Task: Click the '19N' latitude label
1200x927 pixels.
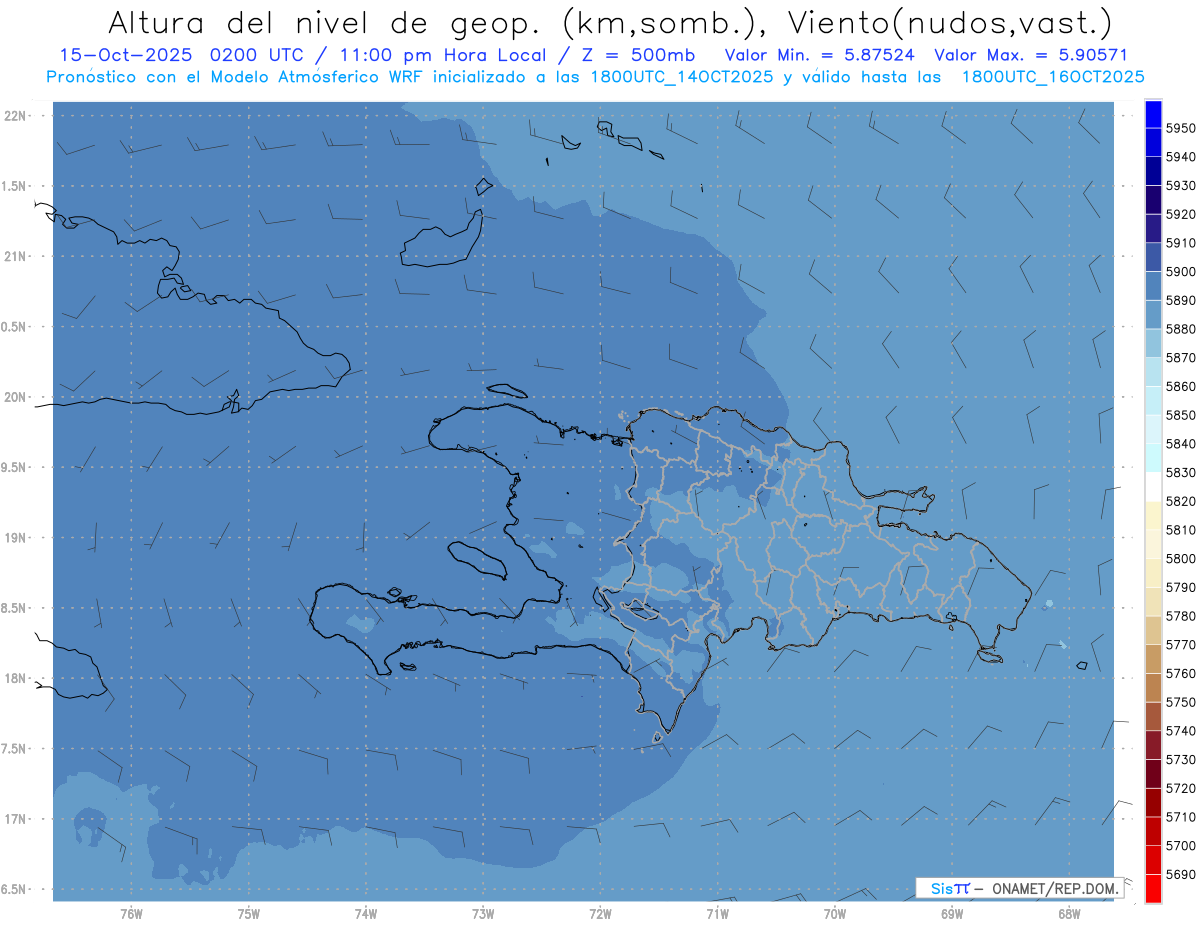Action: point(15,538)
